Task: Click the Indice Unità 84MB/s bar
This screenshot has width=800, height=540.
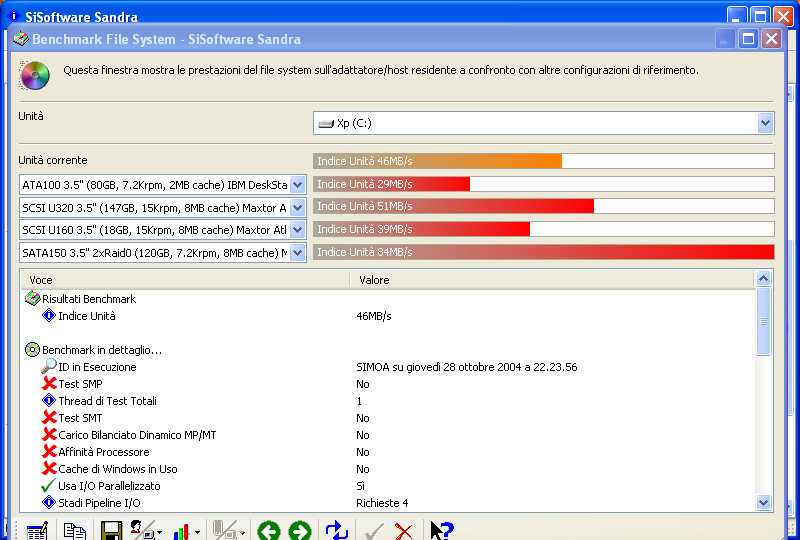Action: coord(544,252)
